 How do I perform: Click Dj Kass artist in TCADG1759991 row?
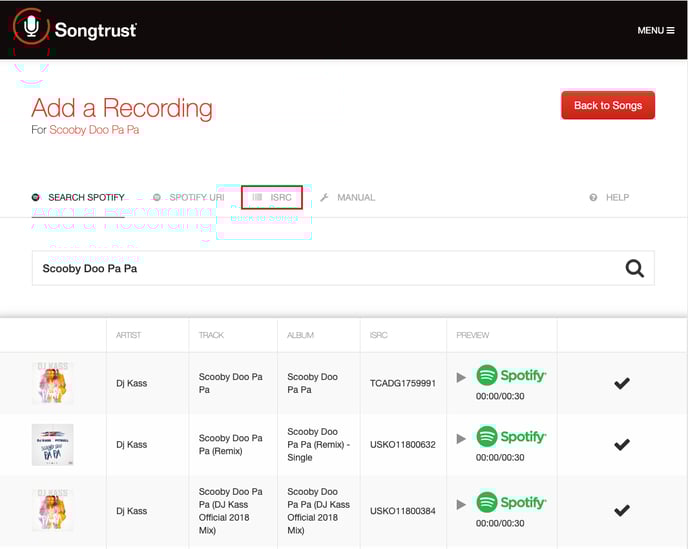pos(132,383)
